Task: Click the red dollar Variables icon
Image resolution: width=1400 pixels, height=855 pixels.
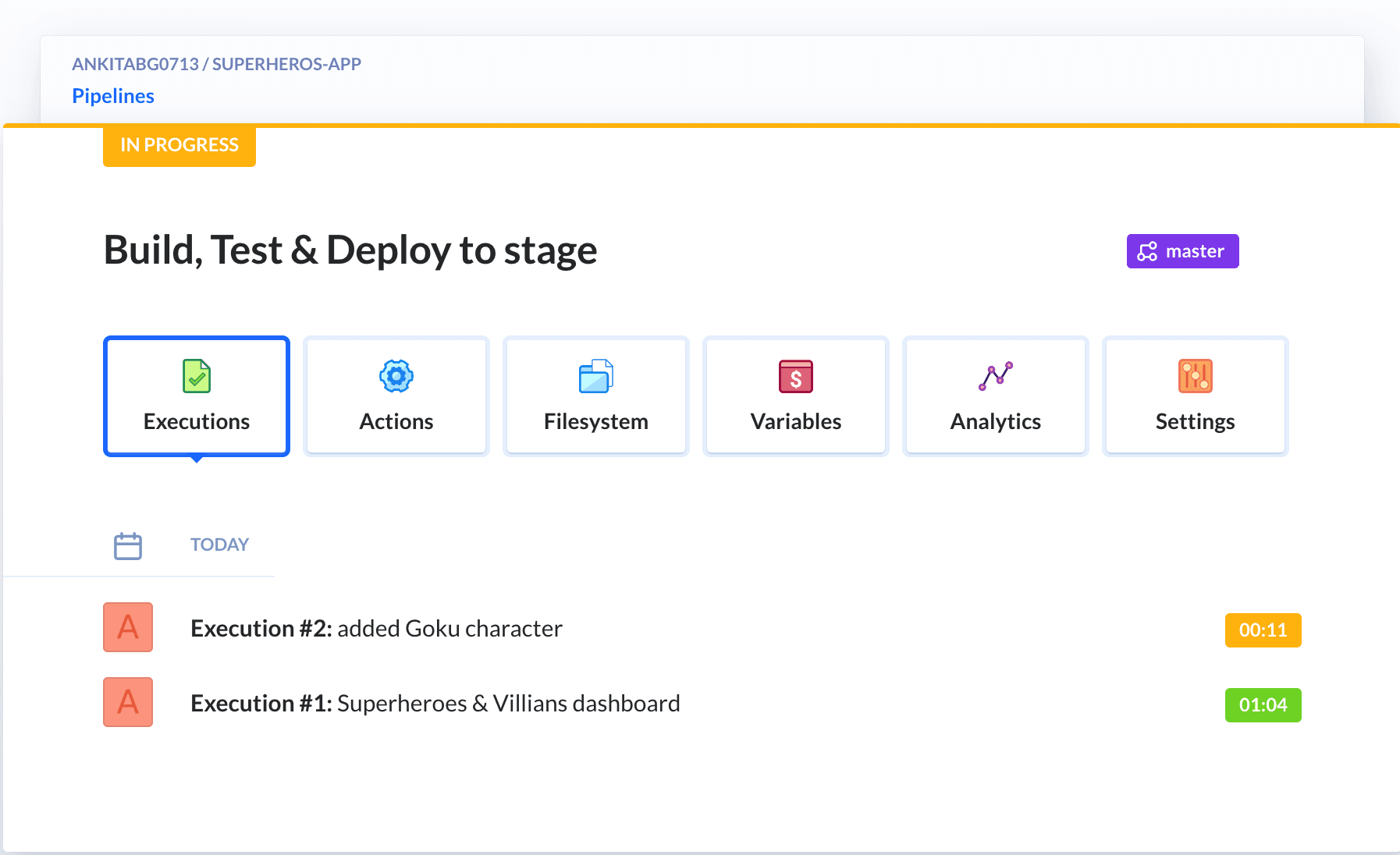Action: (796, 376)
